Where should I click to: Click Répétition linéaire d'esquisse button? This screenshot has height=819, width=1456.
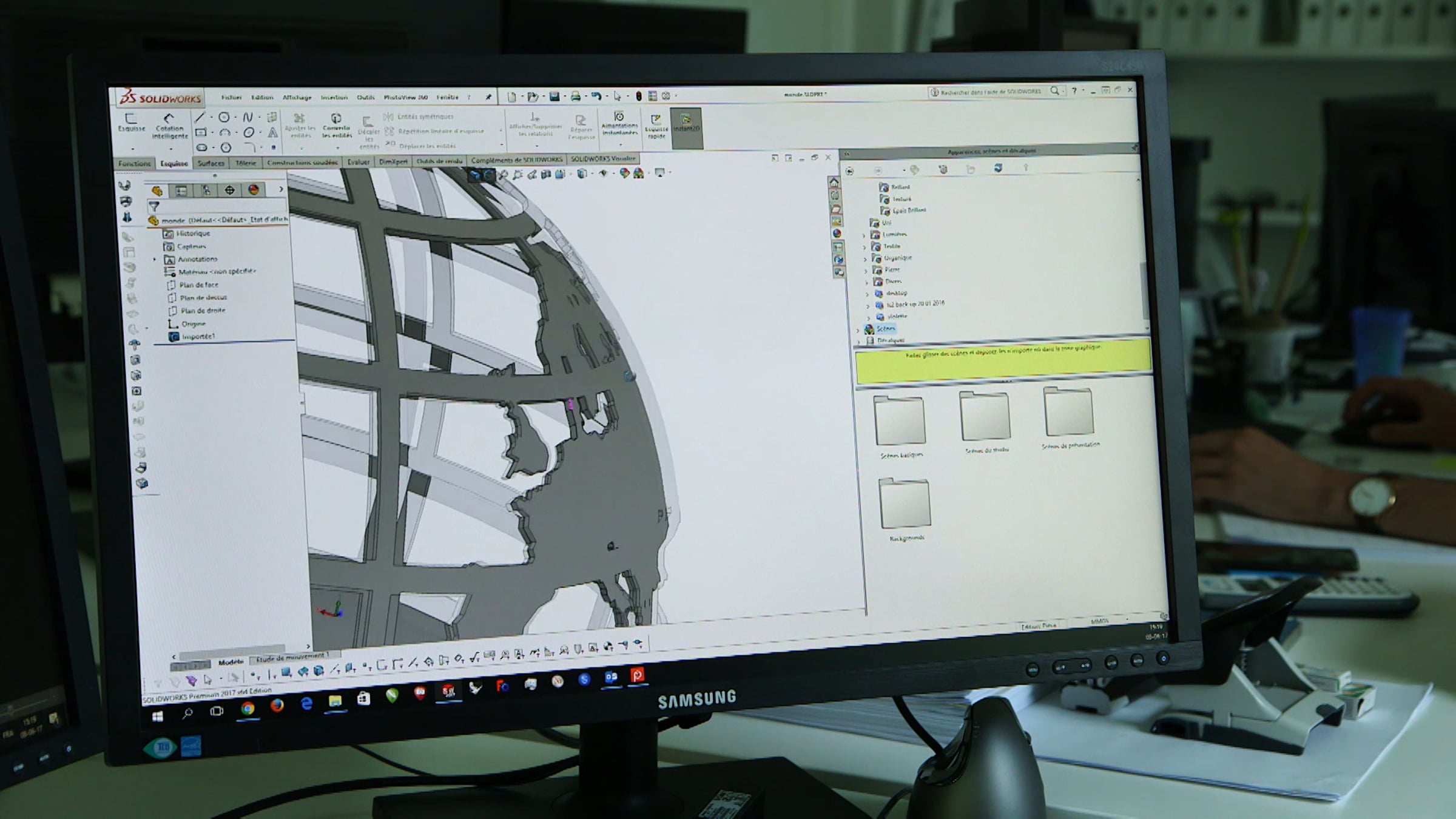coord(434,131)
